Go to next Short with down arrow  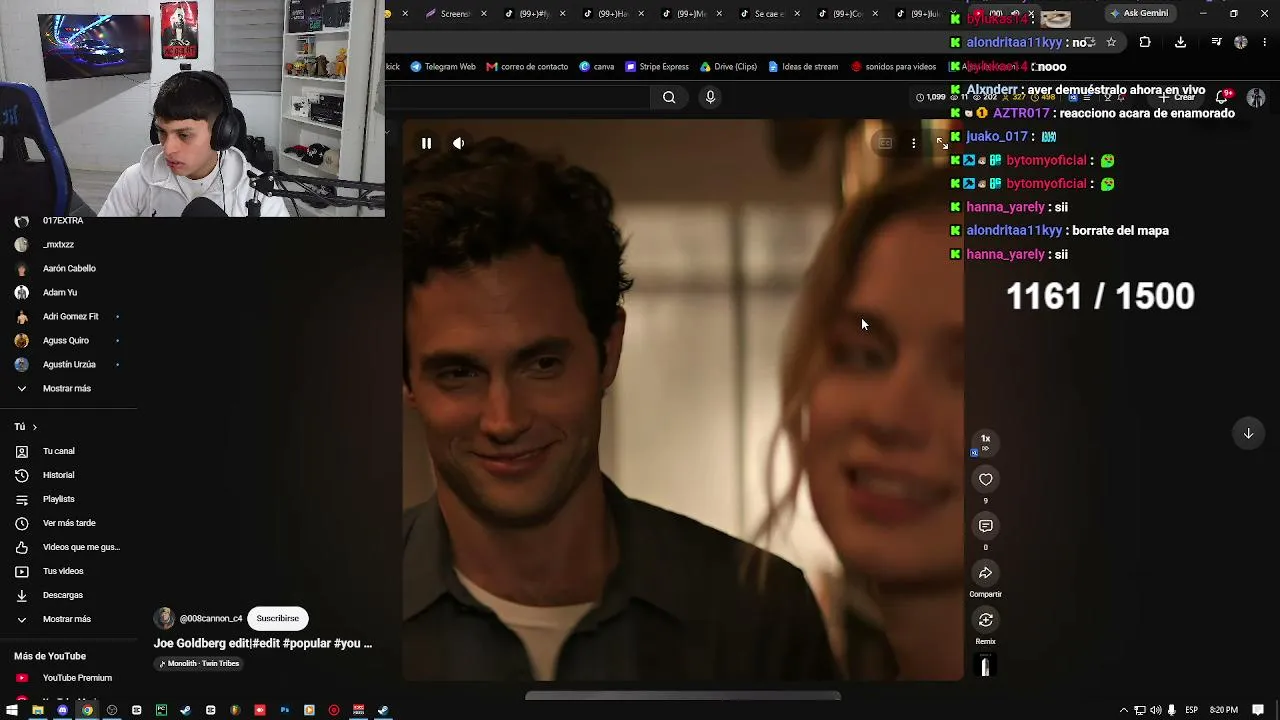1248,433
